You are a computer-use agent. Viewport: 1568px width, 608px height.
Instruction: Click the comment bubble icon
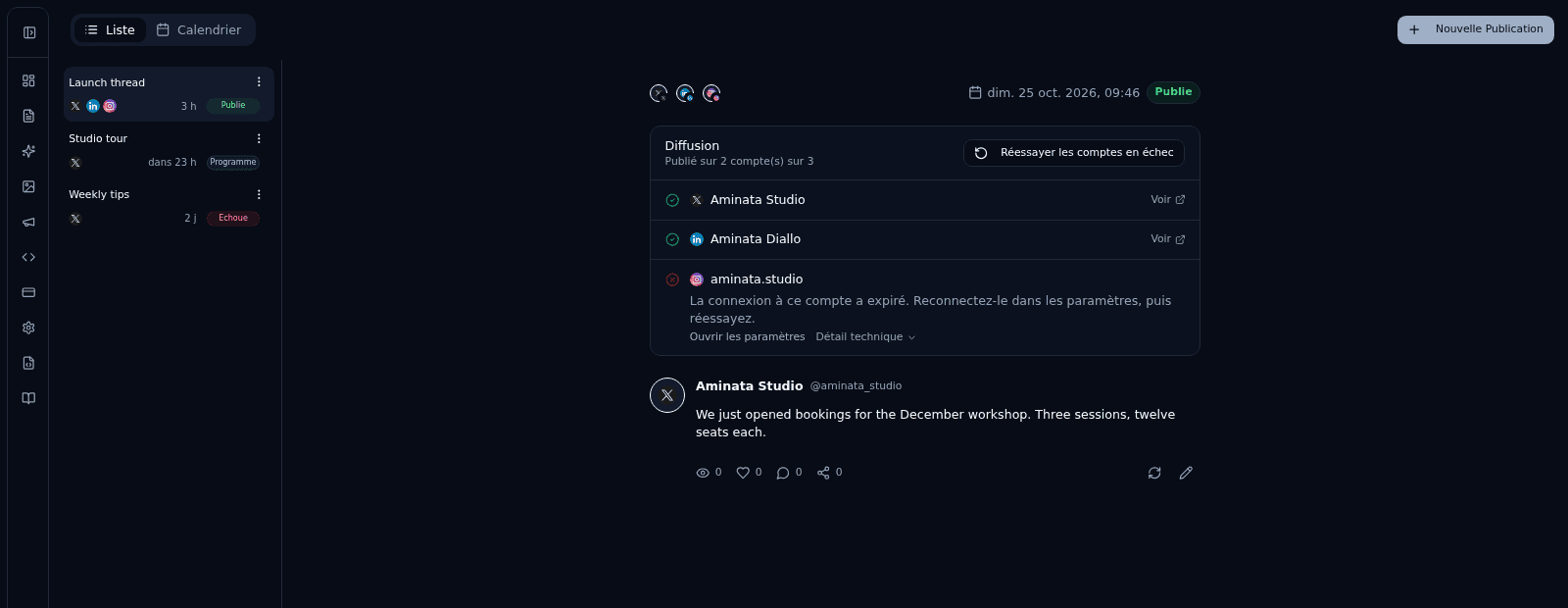click(x=783, y=473)
